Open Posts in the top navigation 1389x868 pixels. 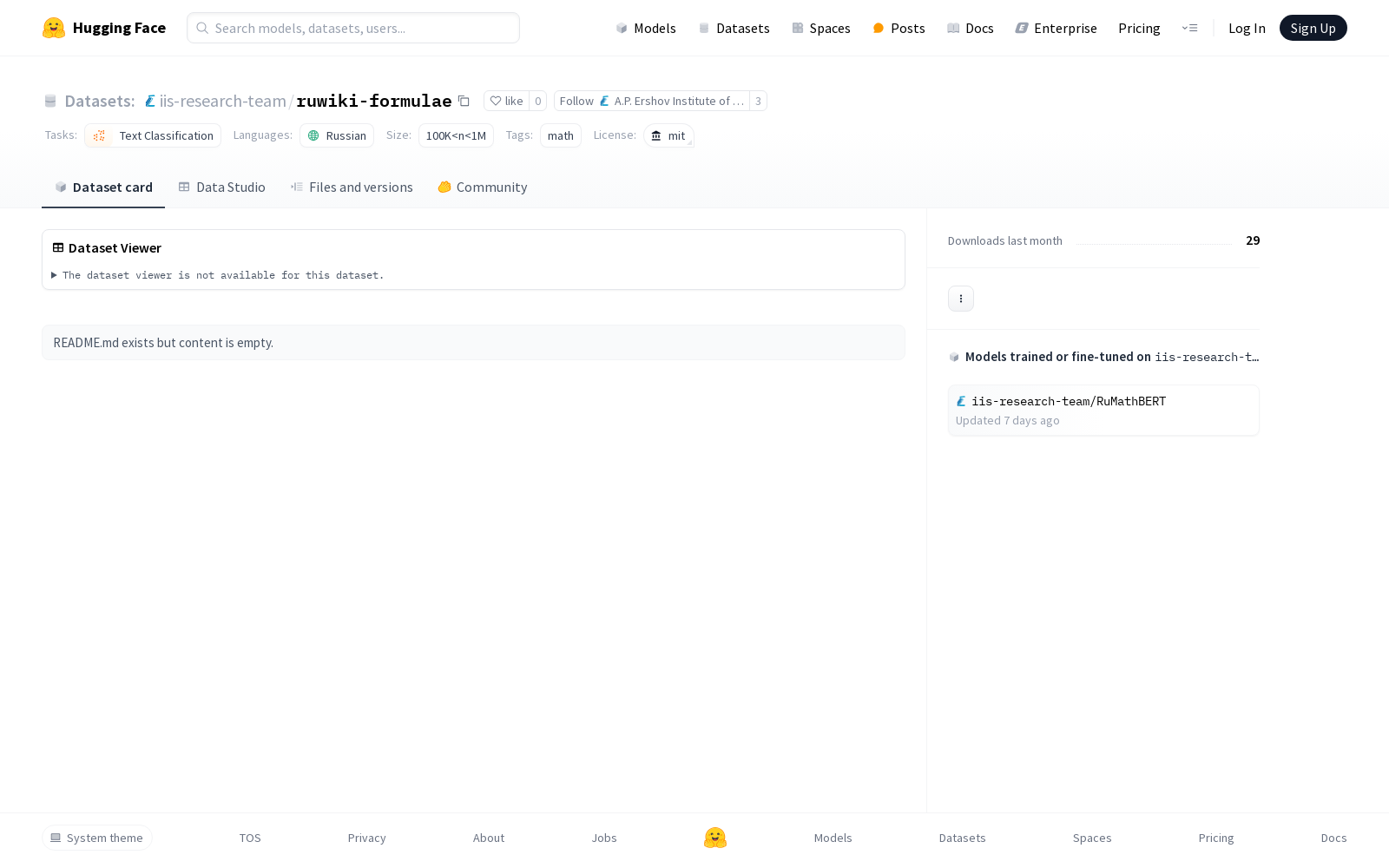[x=899, y=28]
